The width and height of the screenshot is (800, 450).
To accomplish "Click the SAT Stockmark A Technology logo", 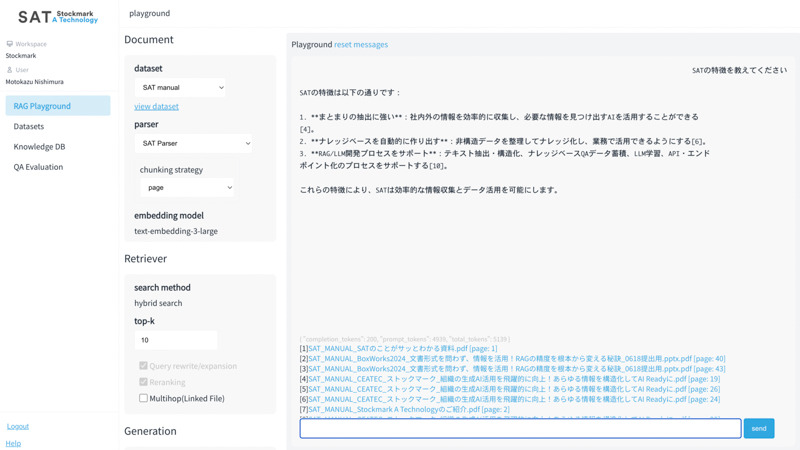I will tap(58, 17).
